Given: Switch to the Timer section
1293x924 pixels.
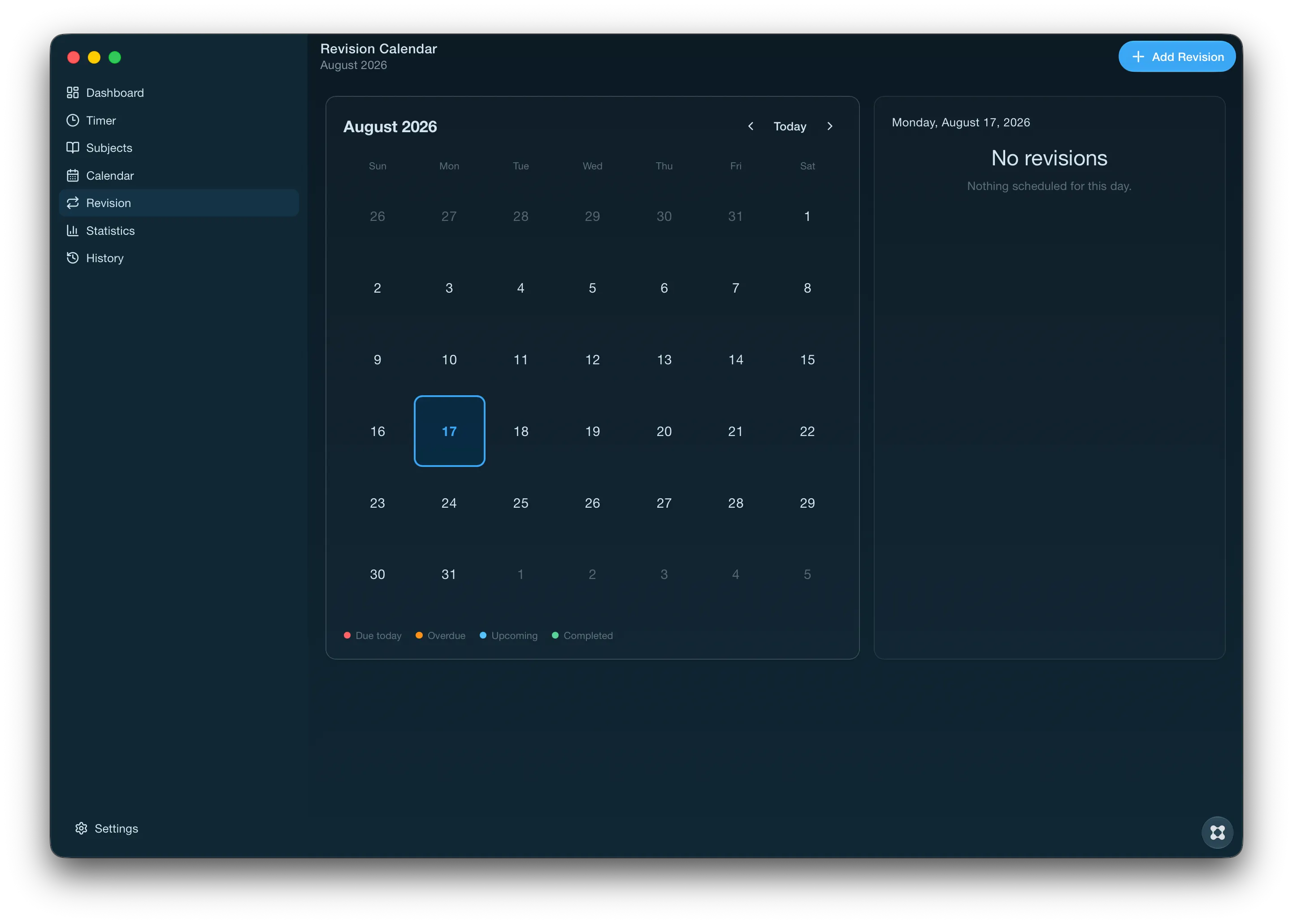Looking at the screenshot, I should pyautogui.click(x=179, y=120).
